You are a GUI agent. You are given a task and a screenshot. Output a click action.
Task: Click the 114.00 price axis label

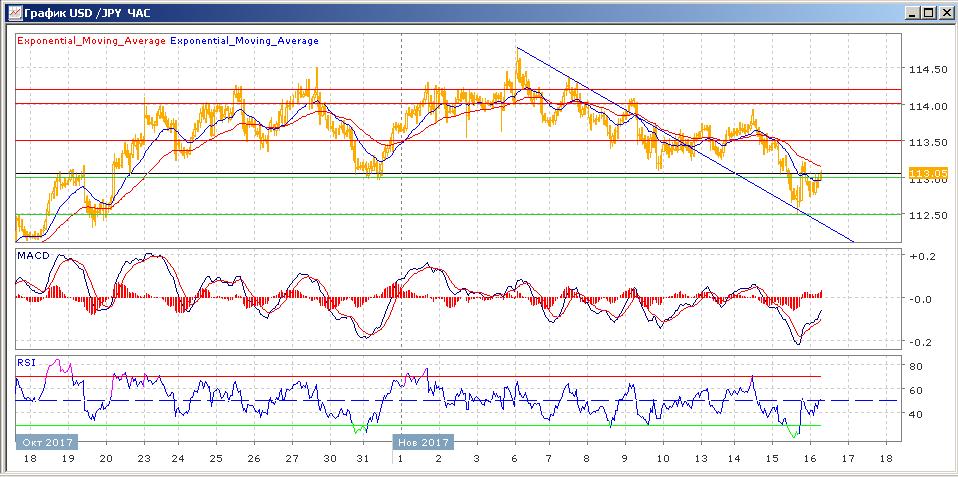pos(927,106)
